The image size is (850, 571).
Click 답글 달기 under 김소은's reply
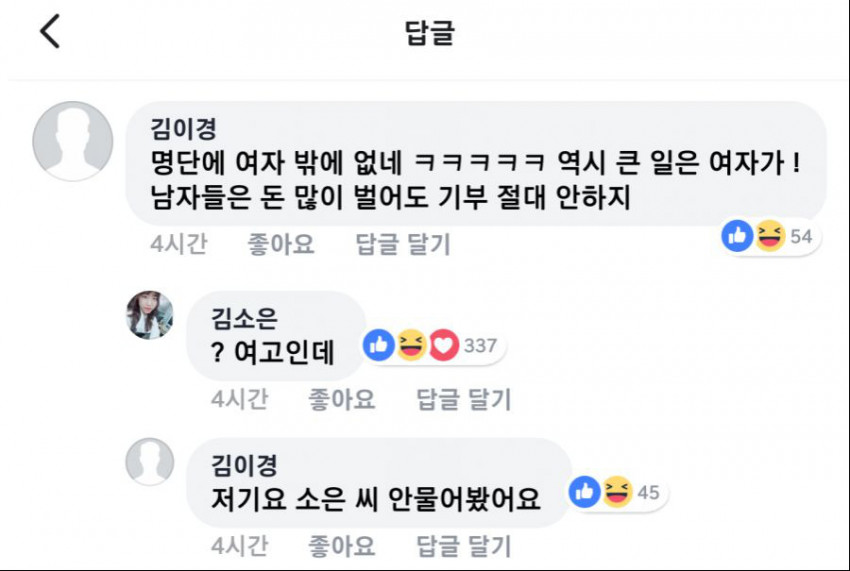tap(463, 400)
